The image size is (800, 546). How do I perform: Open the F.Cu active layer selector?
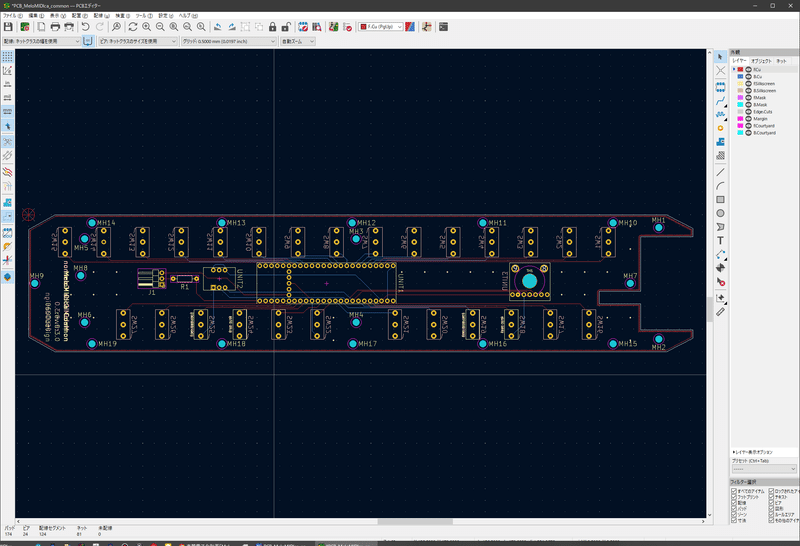pyautogui.click(x=381, y=27)
